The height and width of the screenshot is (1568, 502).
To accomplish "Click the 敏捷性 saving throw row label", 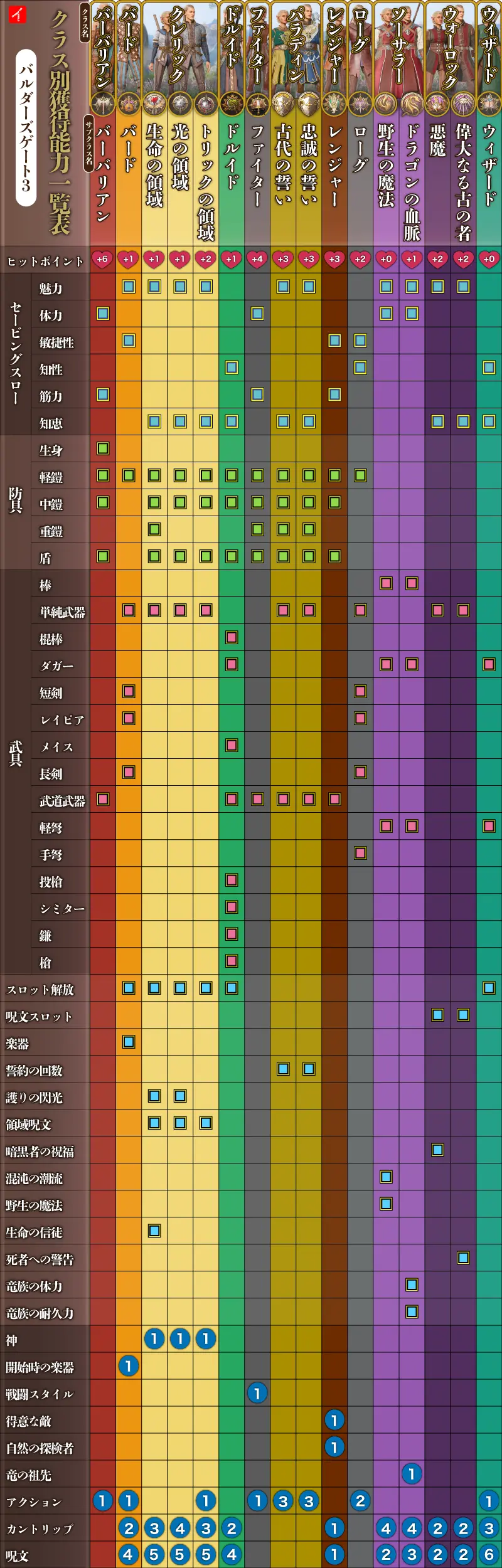I will pos(56,342).
